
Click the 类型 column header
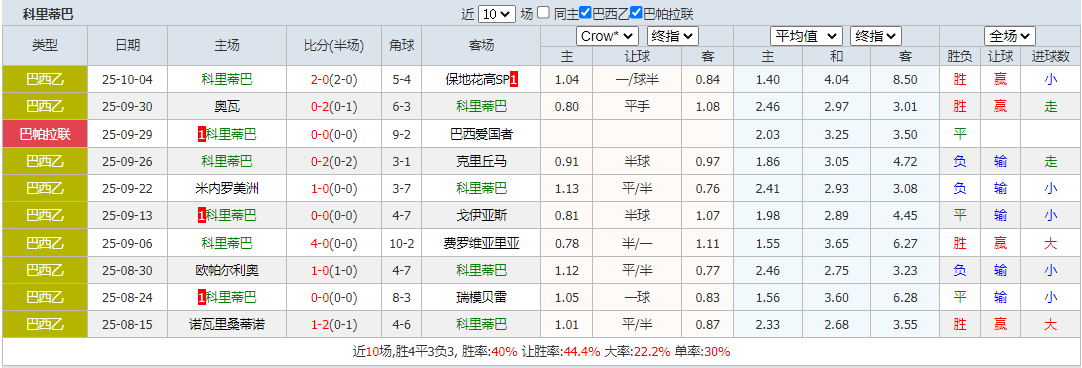(45, 46)
